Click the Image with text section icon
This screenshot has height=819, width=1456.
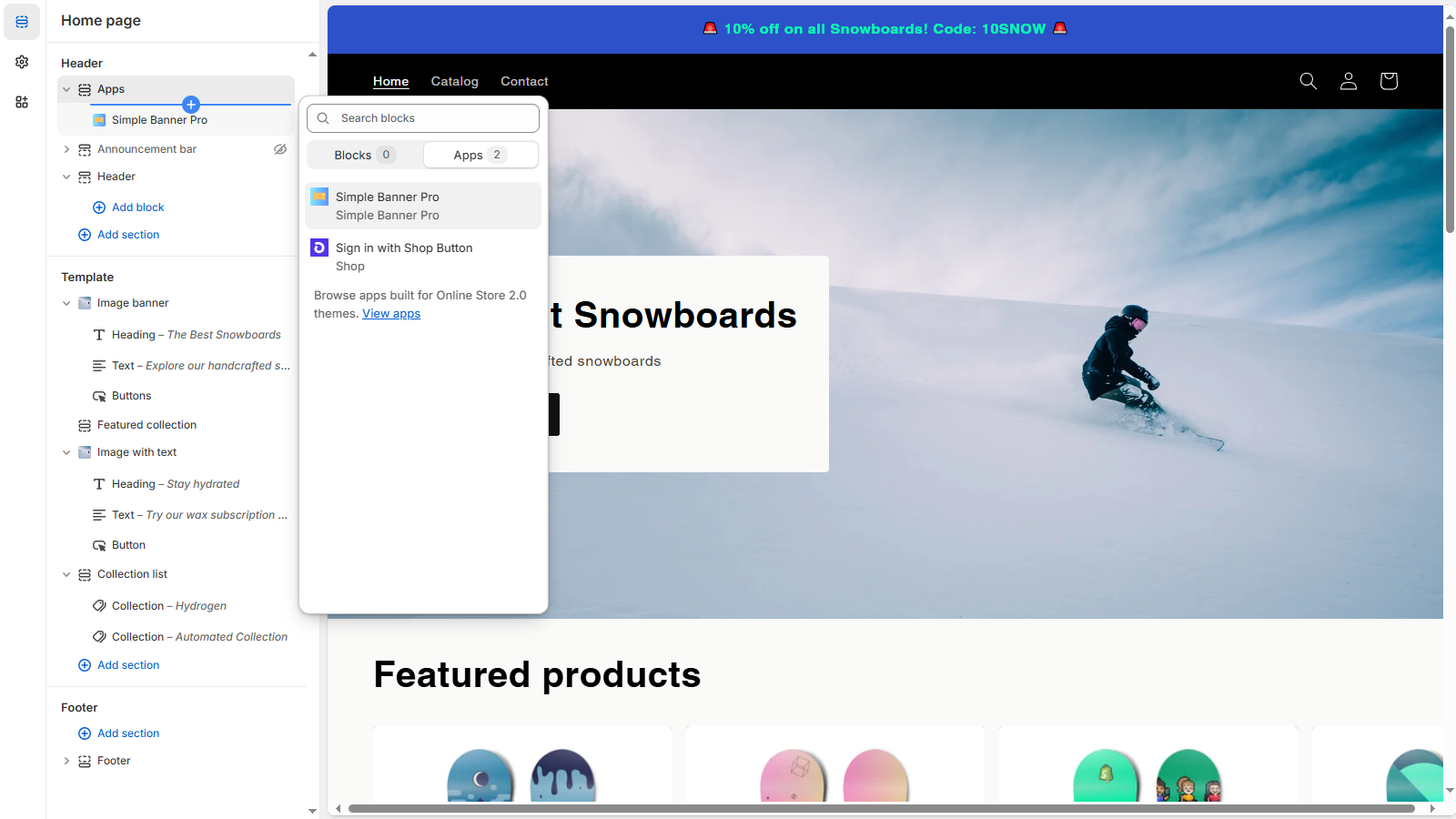(x=85, y=452)
